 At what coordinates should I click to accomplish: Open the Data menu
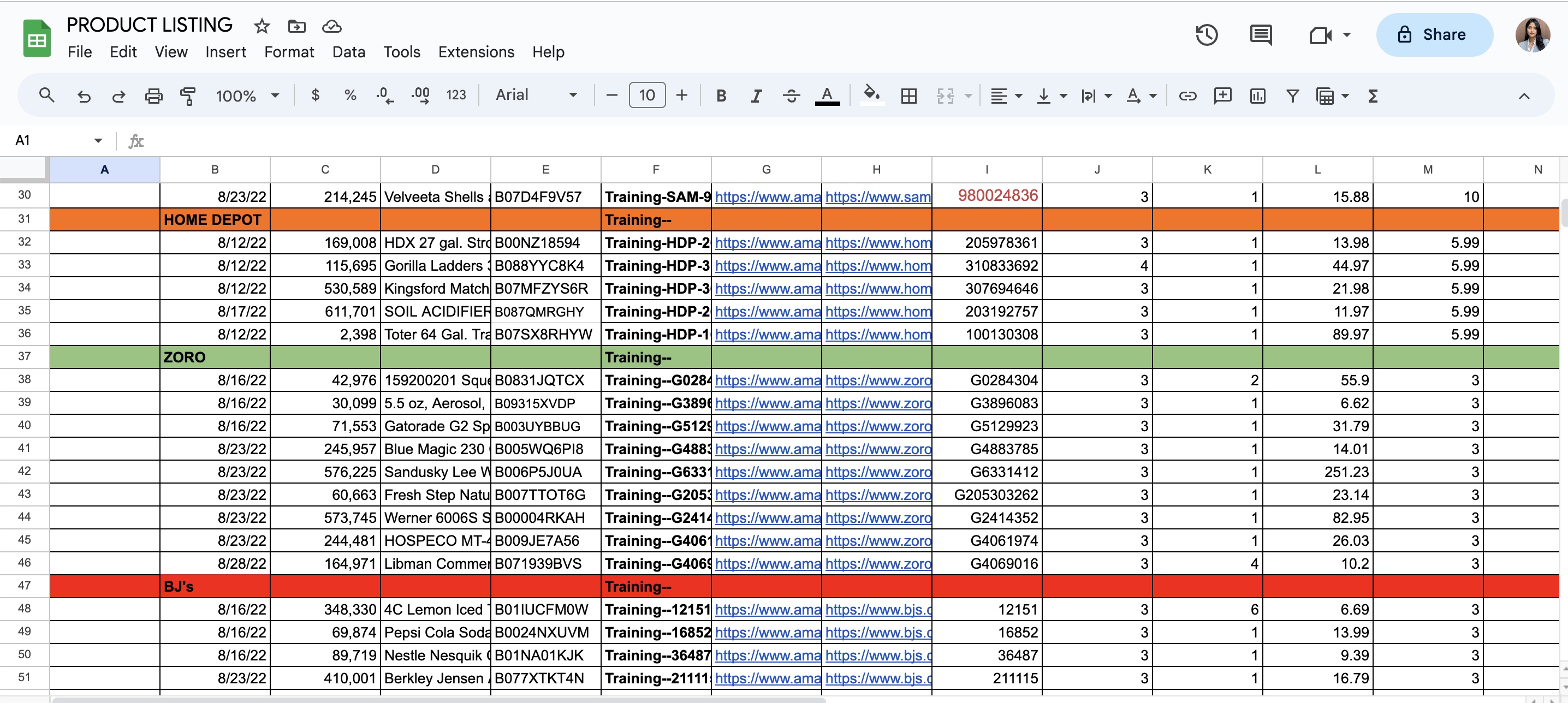point(348,52)
